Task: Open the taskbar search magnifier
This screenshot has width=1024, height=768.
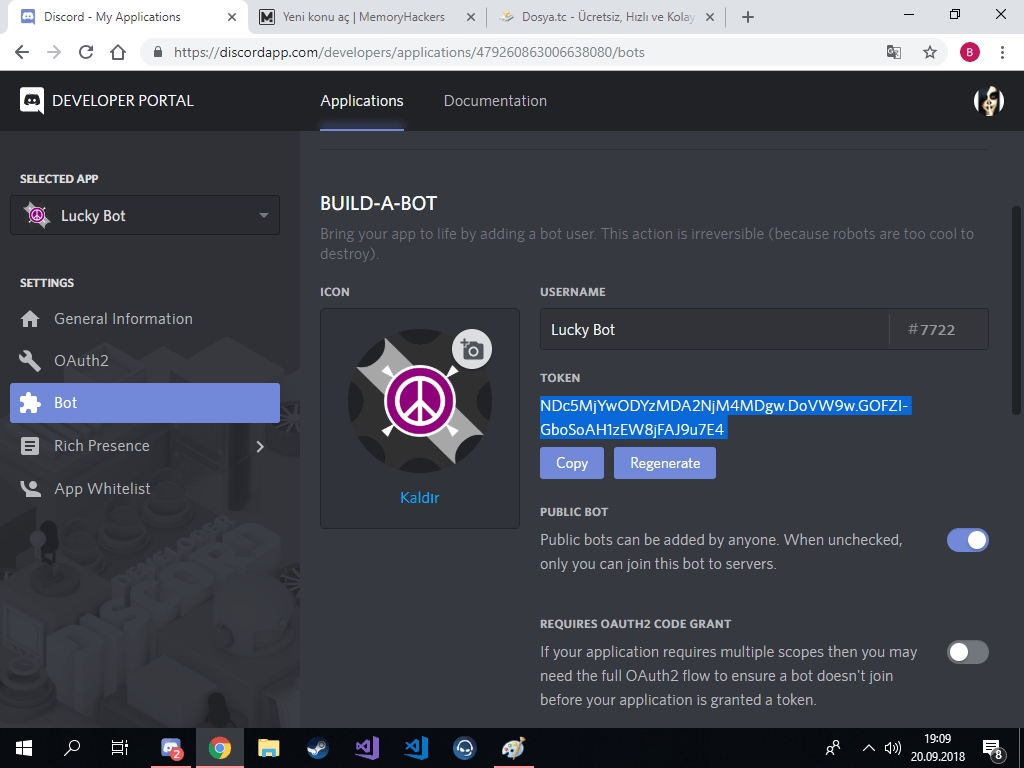Action: [72, 748]
